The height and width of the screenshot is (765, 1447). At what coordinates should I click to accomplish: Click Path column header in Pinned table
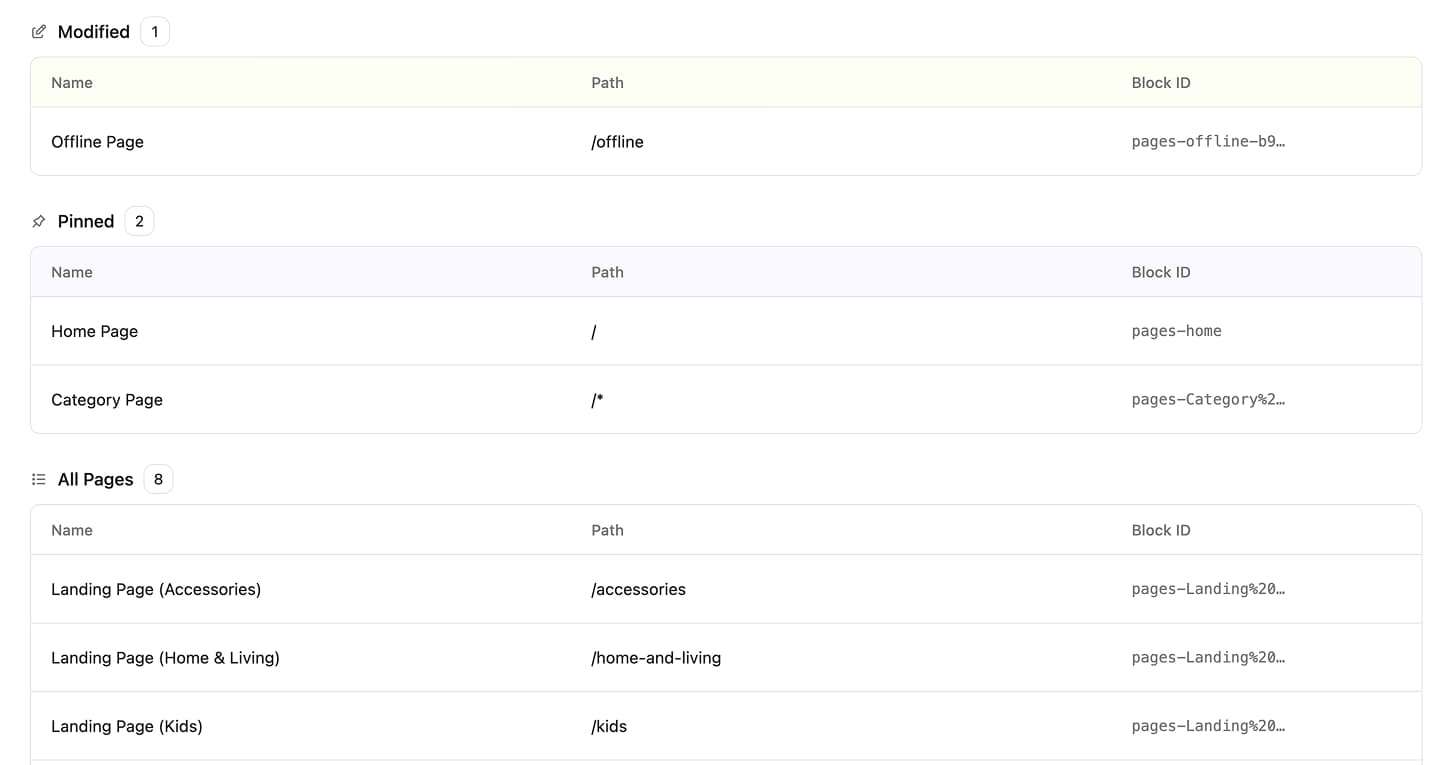(x=607, y=272)
